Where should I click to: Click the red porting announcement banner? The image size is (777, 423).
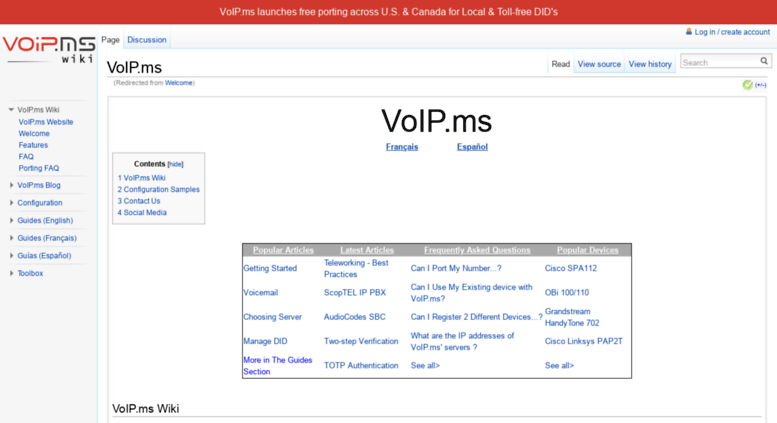(x=388, y=12)
